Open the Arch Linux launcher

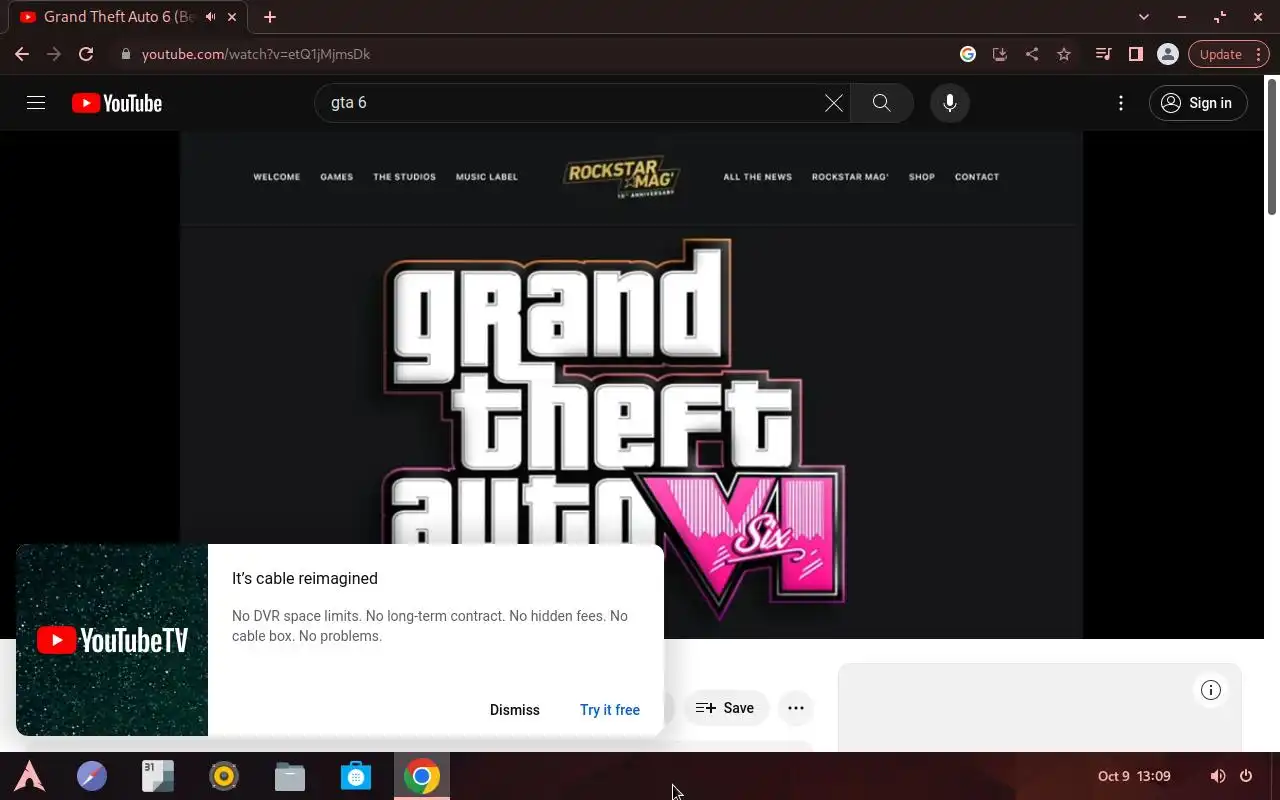coord(30,776)
